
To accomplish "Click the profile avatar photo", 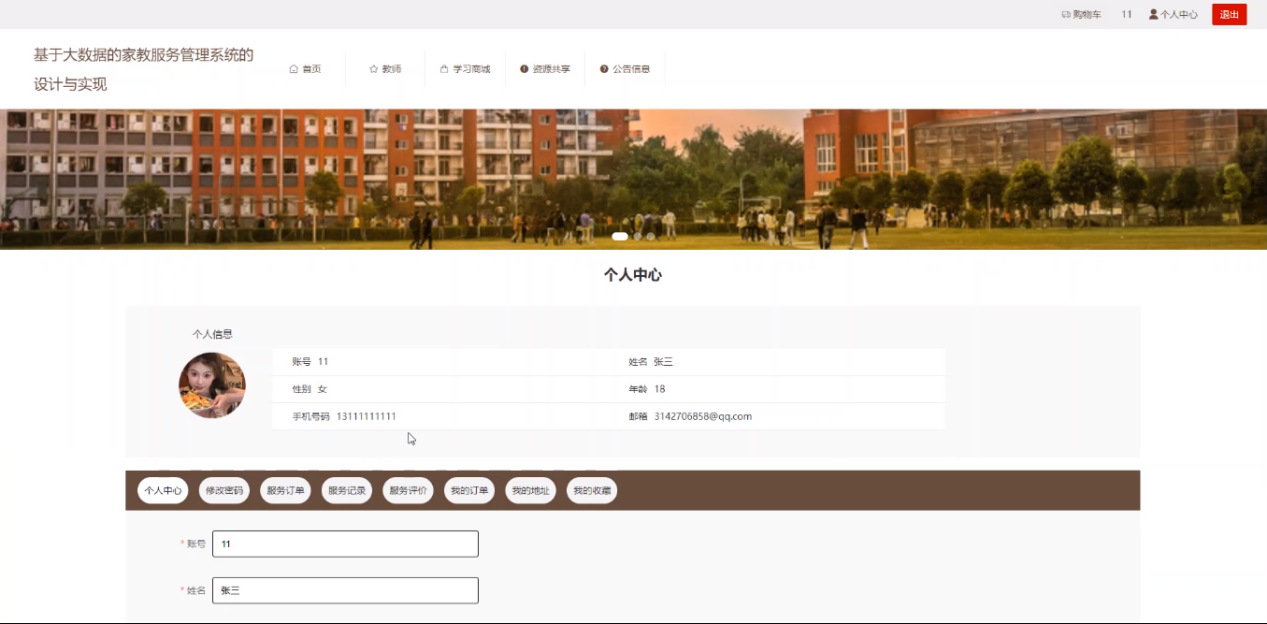I will click(x=212, y=385).
